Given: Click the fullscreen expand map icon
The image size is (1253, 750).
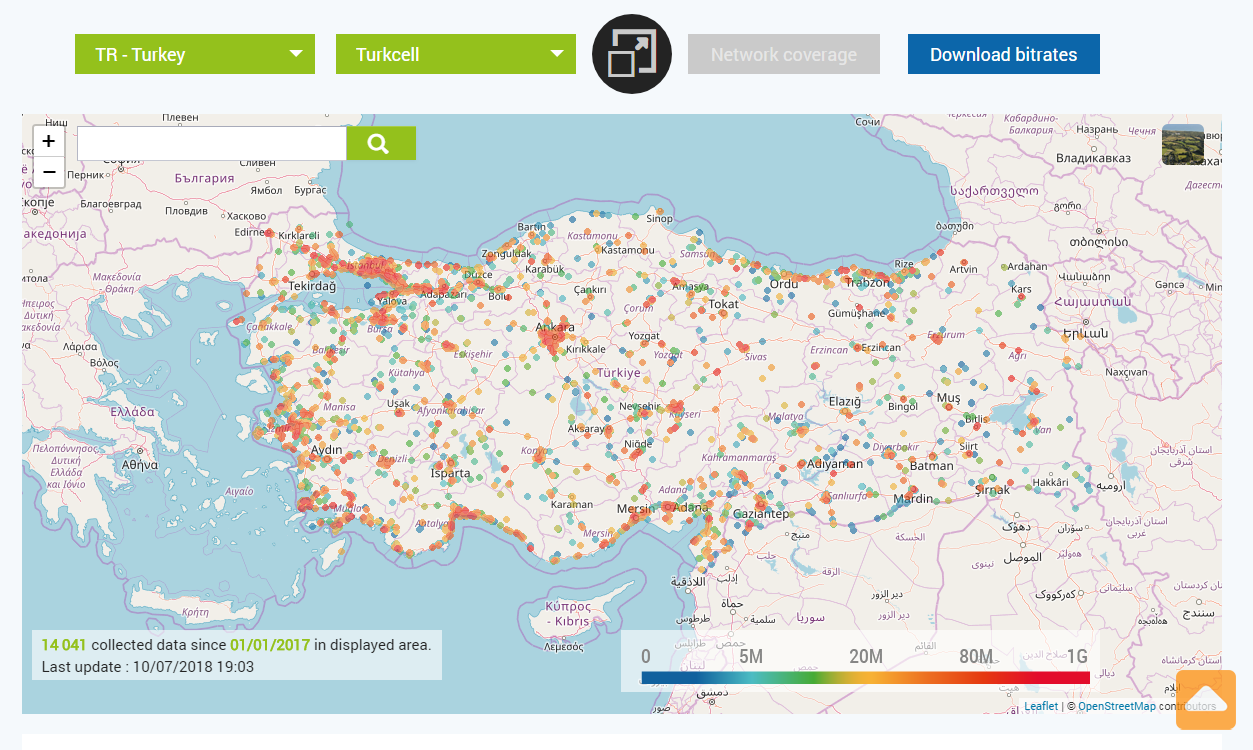Looking at the screenshot, I should point(632,54).
